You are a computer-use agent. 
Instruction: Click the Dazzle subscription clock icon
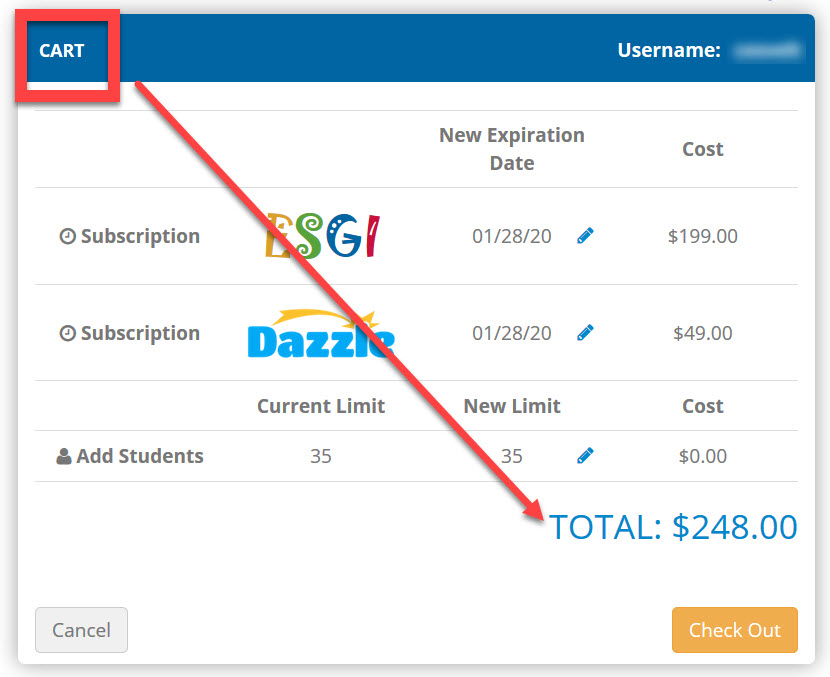67,333
